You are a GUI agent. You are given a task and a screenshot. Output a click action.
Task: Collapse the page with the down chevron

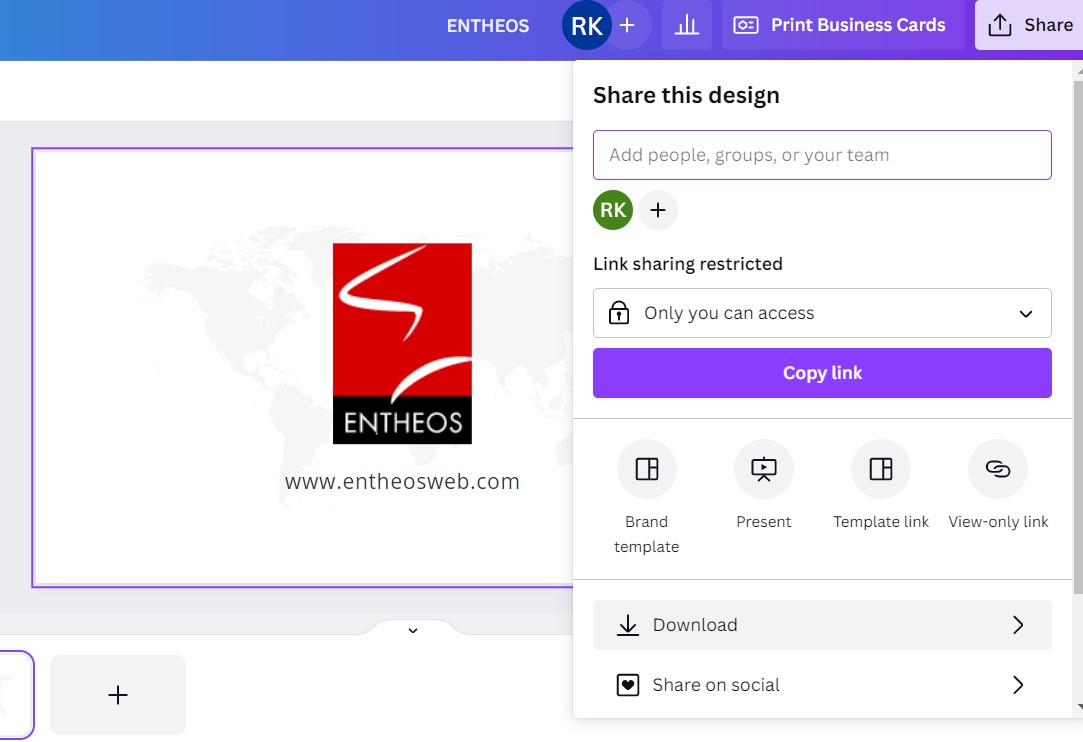point(412,630)
